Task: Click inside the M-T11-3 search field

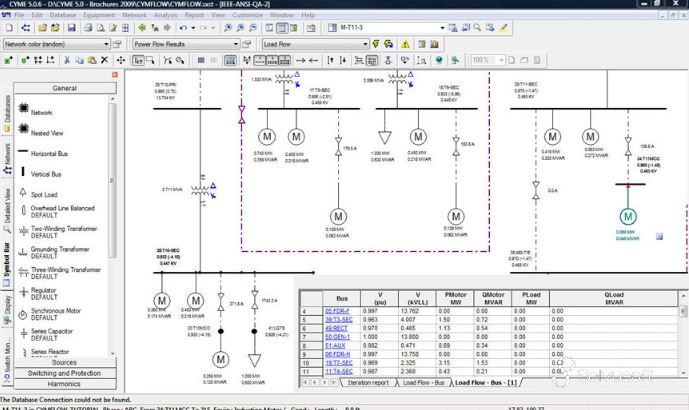Action: (x=388, y=28)
